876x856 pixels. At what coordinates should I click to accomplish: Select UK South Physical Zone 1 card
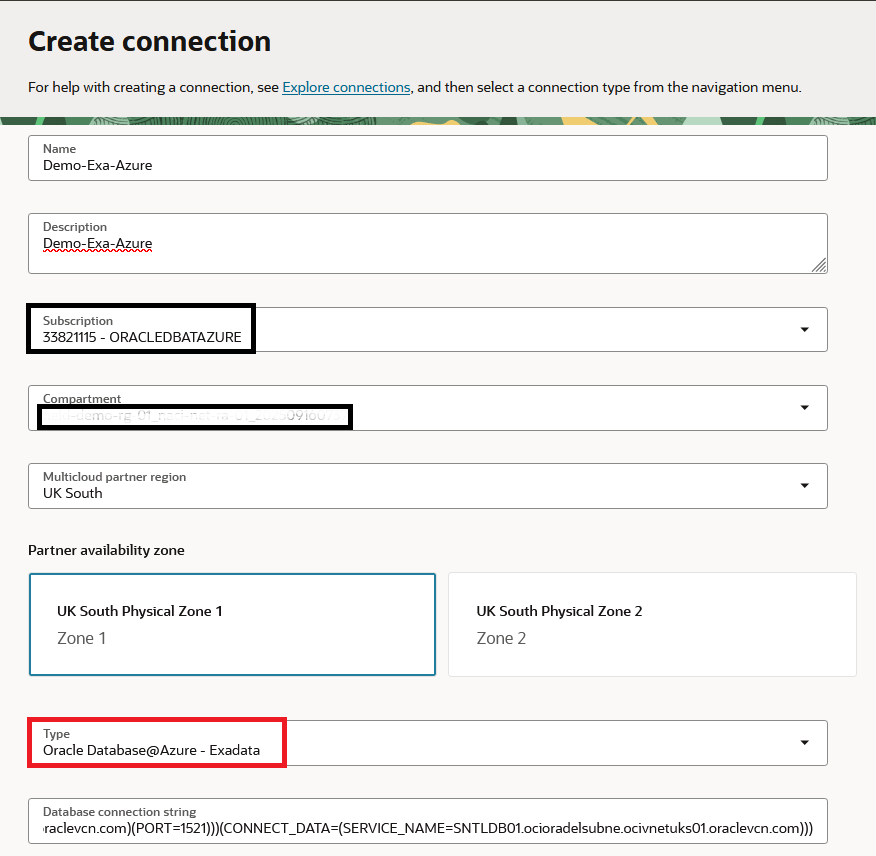pyautogui.click(x=232, y=624)
